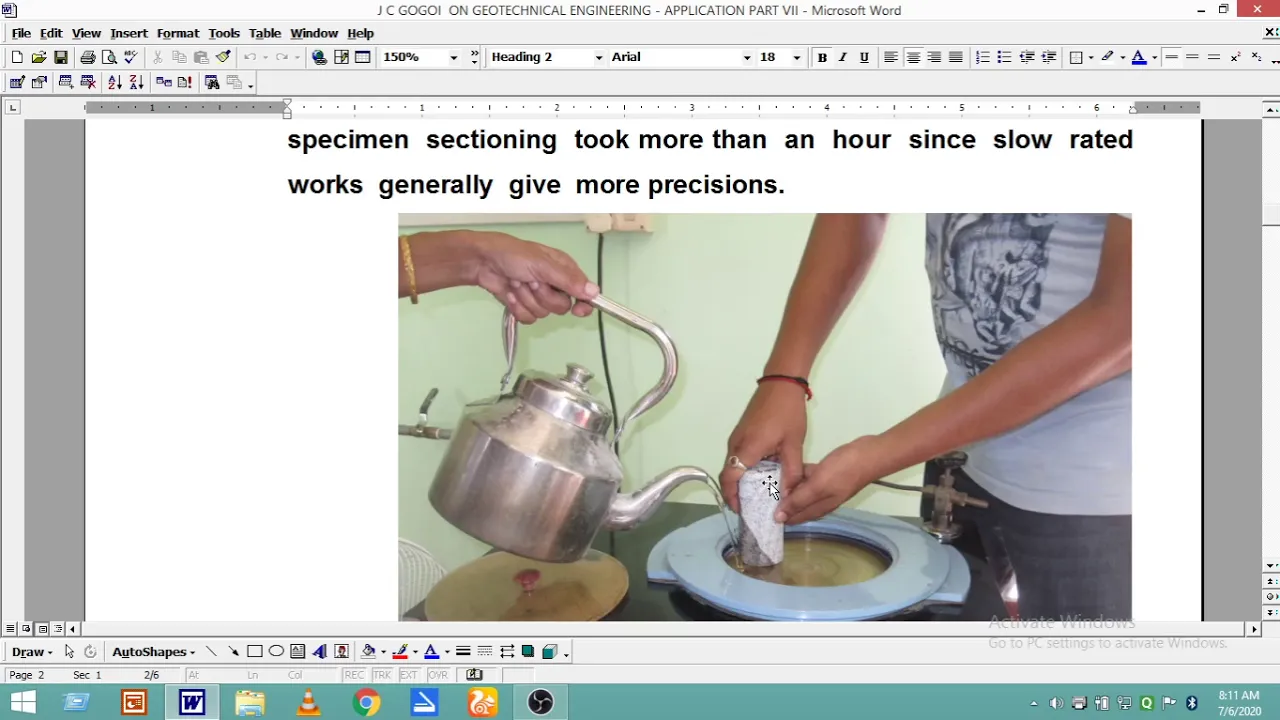Image resolution: width=1280 pixels, height=720 pixels.
Task: Activate the Format Painter brush
Action: click(223, 57)
